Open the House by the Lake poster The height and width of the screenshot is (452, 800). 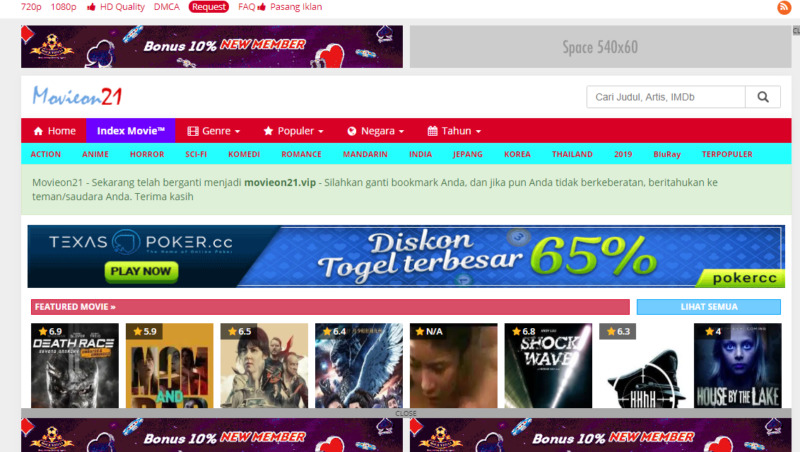(738, 365)
